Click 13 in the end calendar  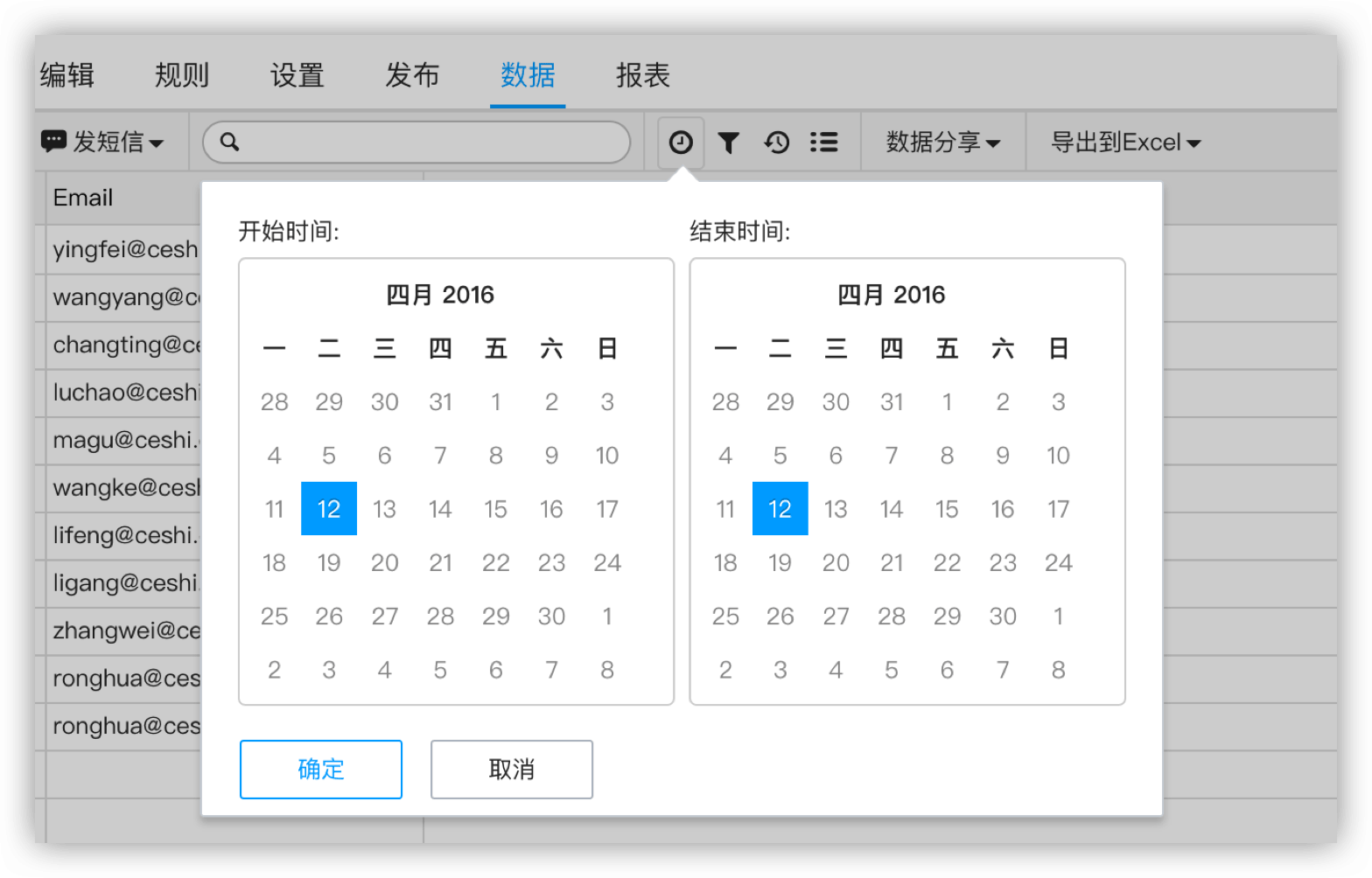836,509
